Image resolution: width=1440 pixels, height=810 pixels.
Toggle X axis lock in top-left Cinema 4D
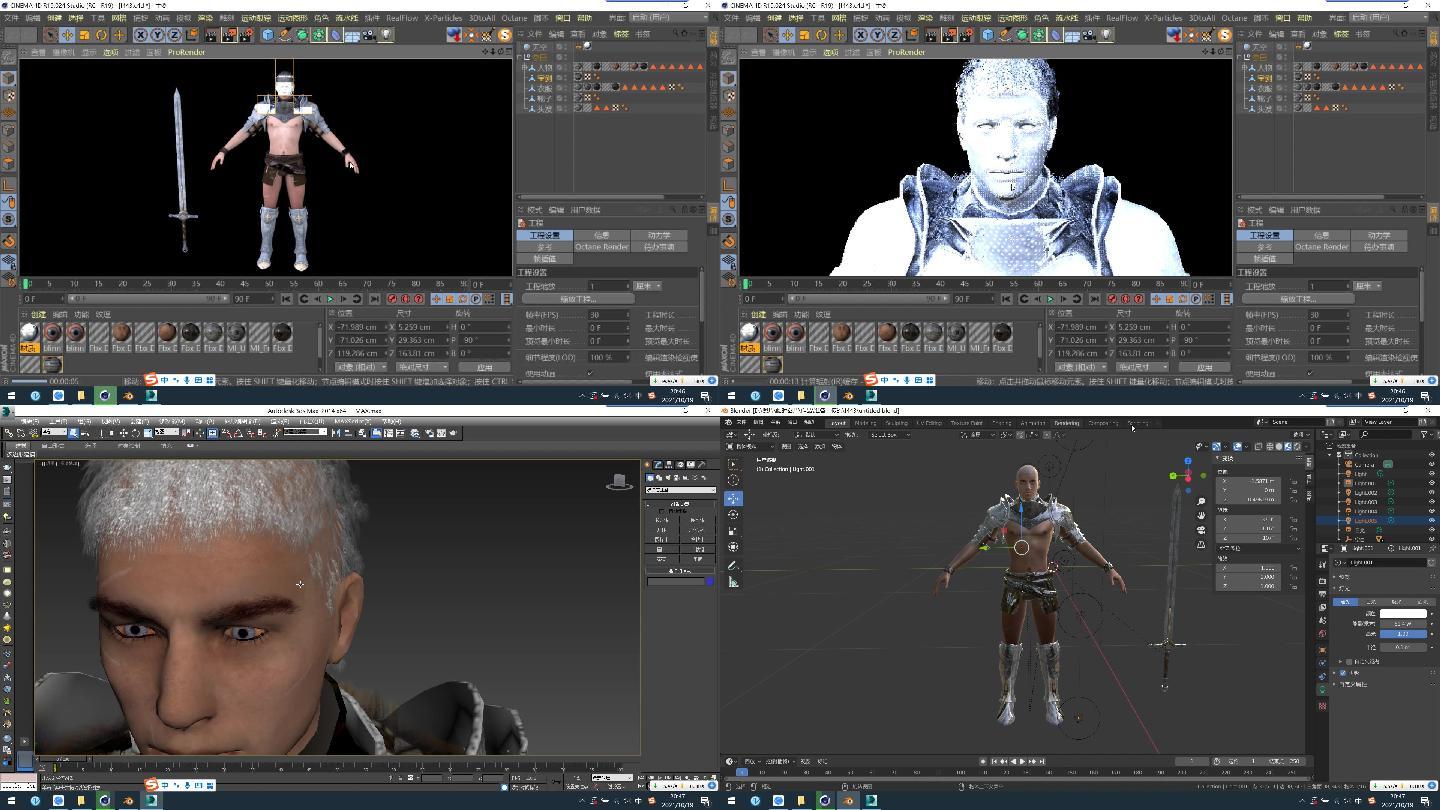point(141,35)
